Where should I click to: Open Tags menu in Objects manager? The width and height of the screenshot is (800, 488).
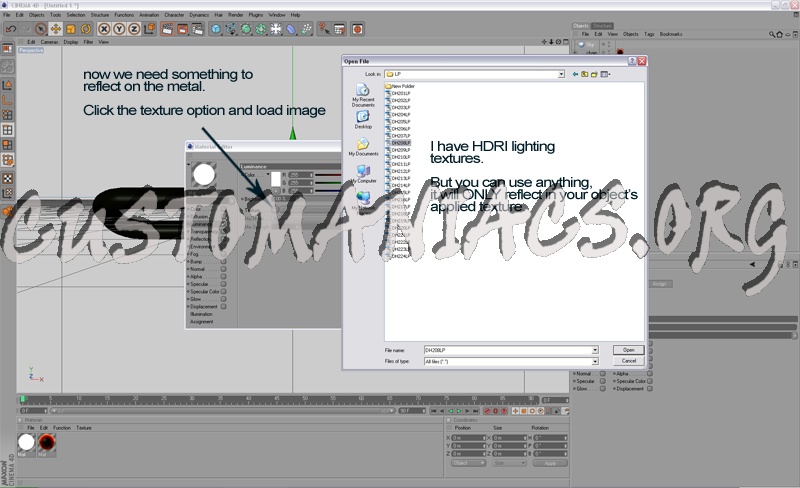tap(648, 34)
